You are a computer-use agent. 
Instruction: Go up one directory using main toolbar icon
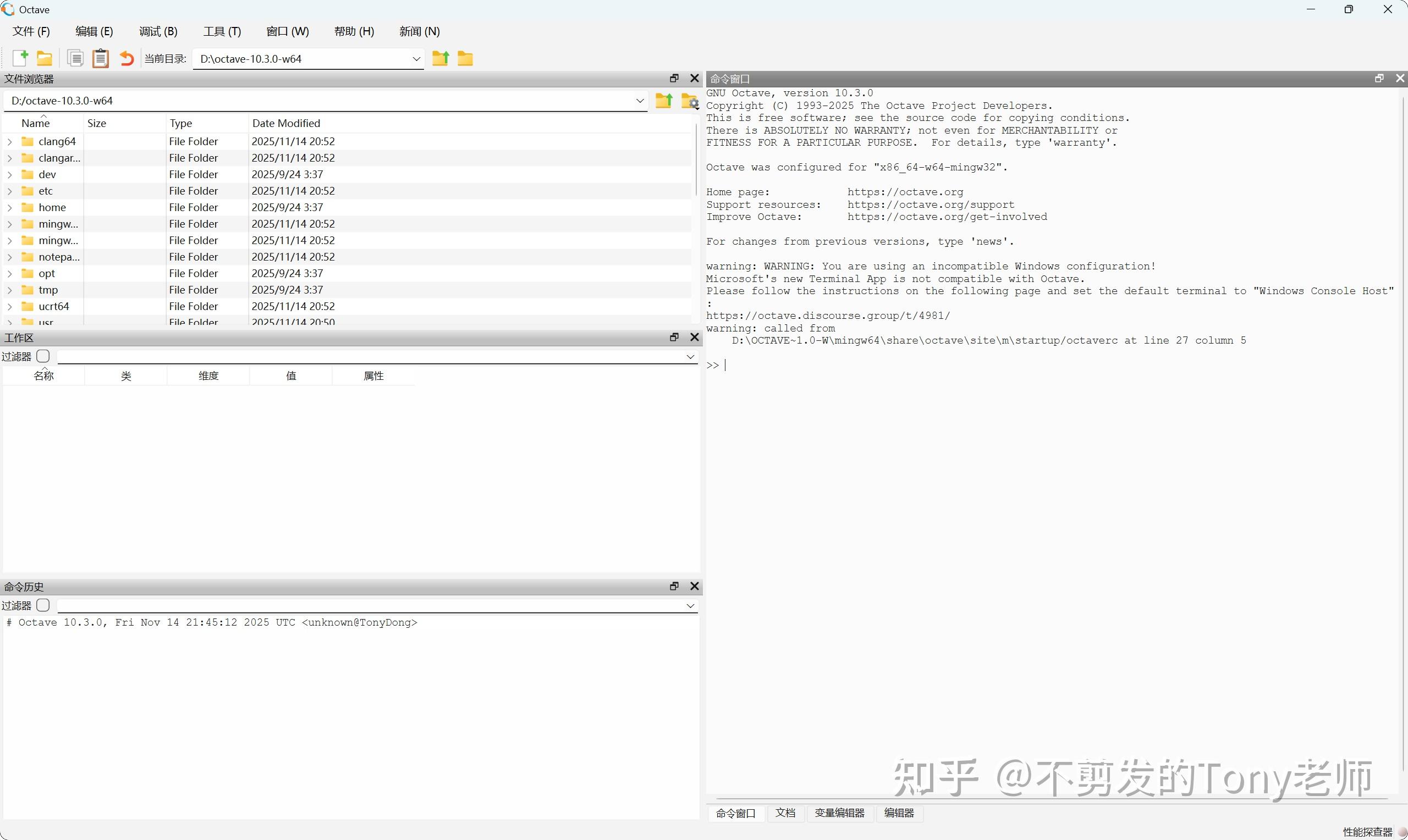pos(441,58)
